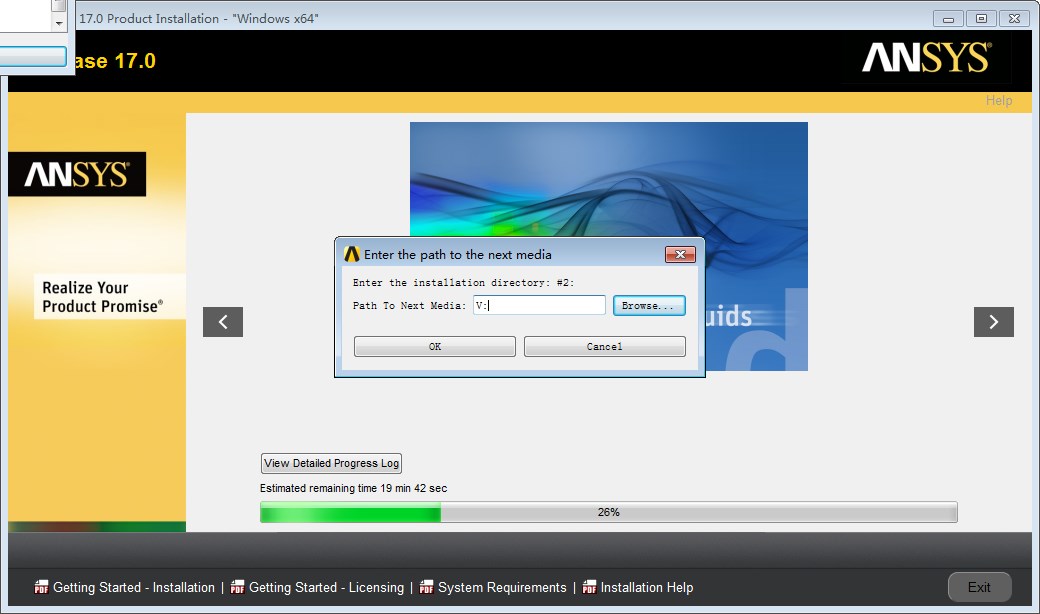
Task: Click PDF icon beside System Requirements
Action: point(427,587)
